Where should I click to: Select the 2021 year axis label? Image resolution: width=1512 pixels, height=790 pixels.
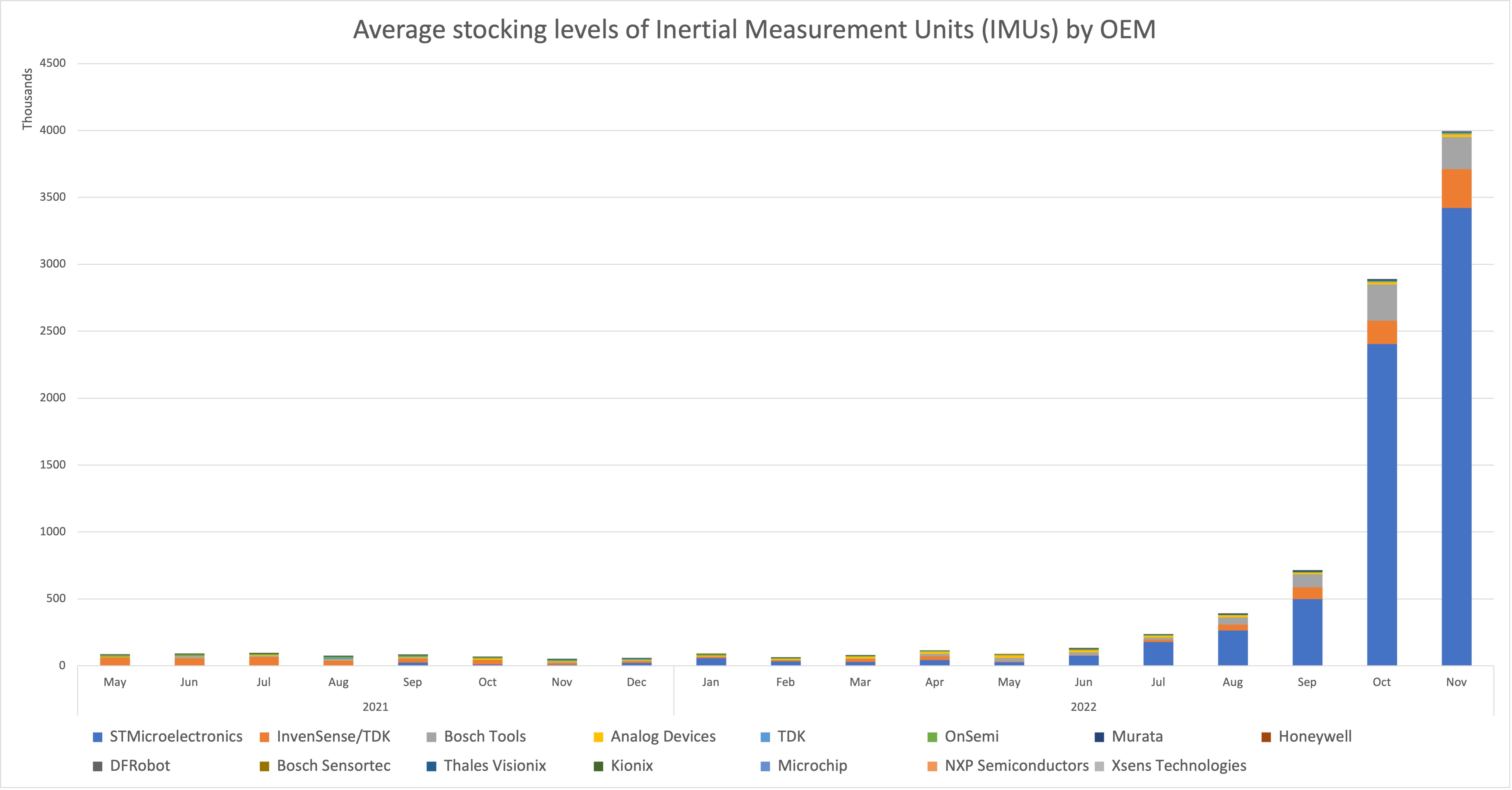click(x=375, y=707)
